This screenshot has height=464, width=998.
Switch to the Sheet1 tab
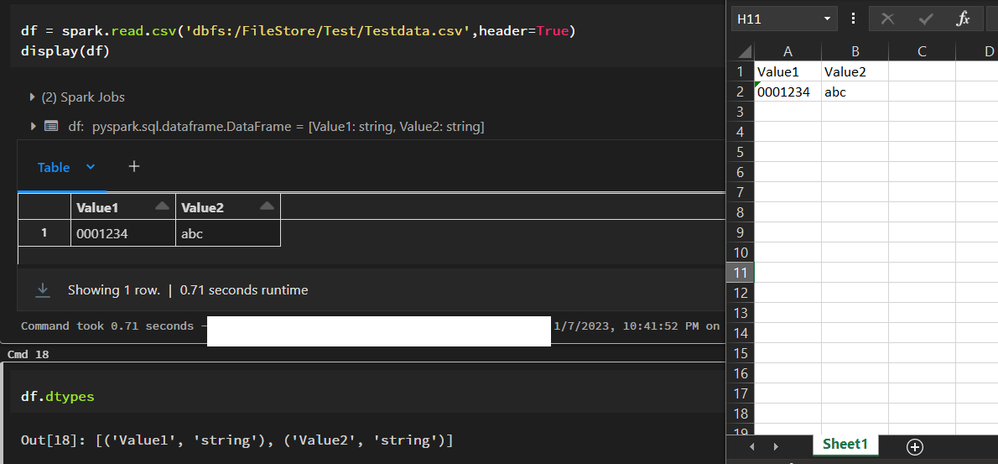(x=845, y=445)
